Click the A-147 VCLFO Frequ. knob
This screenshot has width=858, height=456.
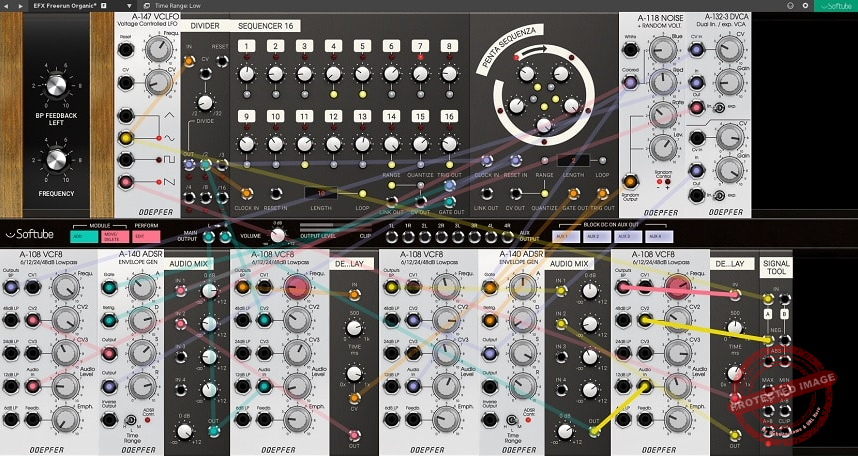coord(159,50)
